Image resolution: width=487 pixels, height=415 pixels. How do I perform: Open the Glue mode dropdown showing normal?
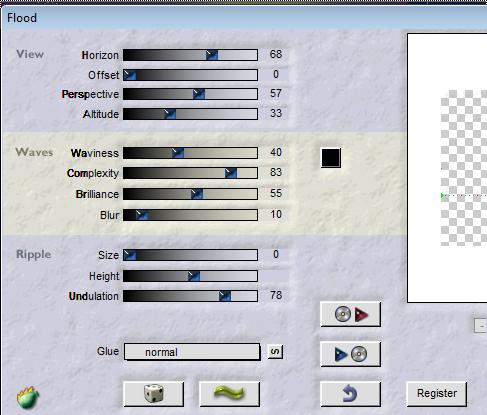tap(192, 352)
